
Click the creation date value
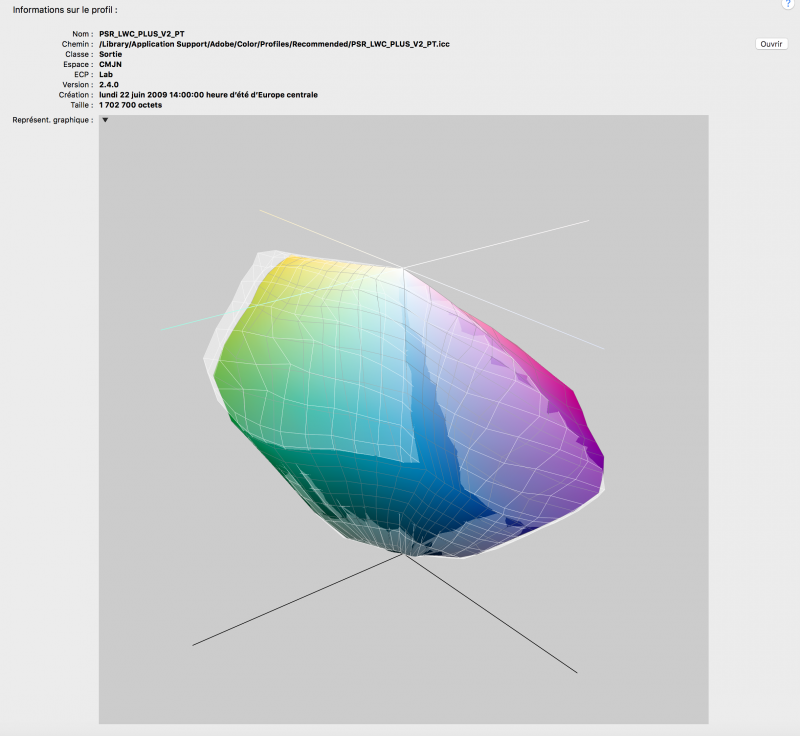pos(208,95)
